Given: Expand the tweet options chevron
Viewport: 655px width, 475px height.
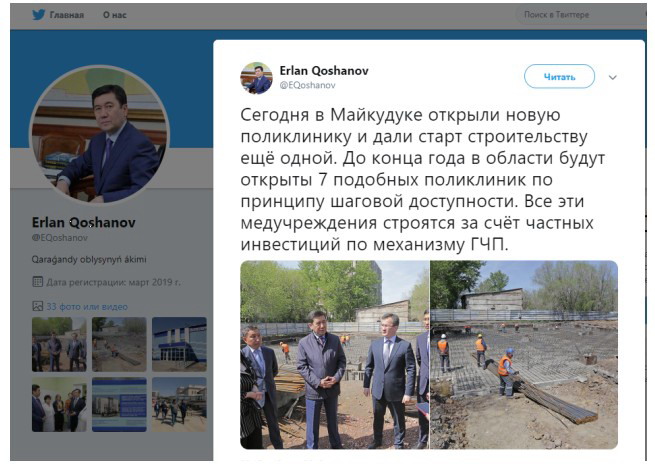Looking at the screenshot, I should (612, 77).
